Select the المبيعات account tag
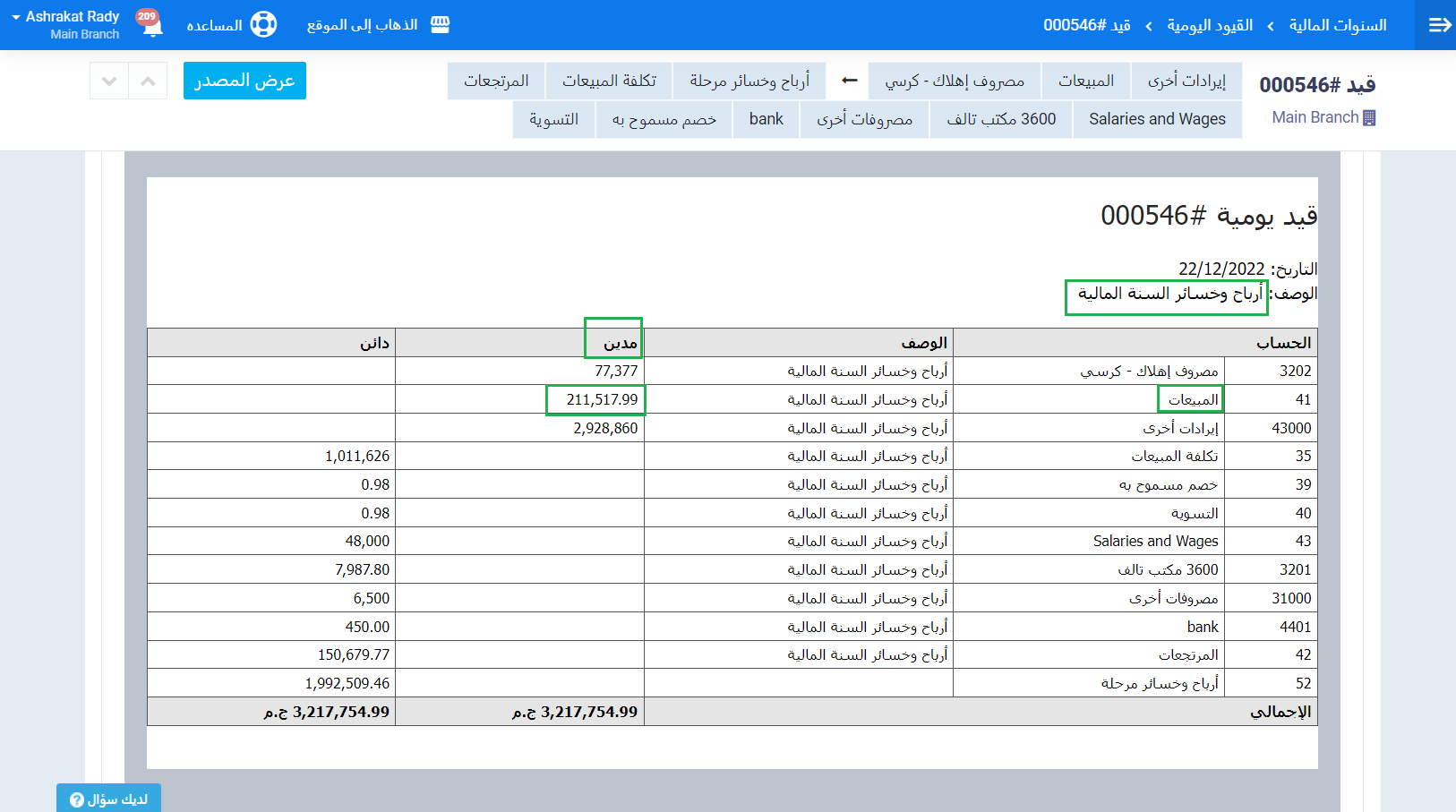Image resolution: width=1456 pixels, height=812 pixels. coord(1085,81)
